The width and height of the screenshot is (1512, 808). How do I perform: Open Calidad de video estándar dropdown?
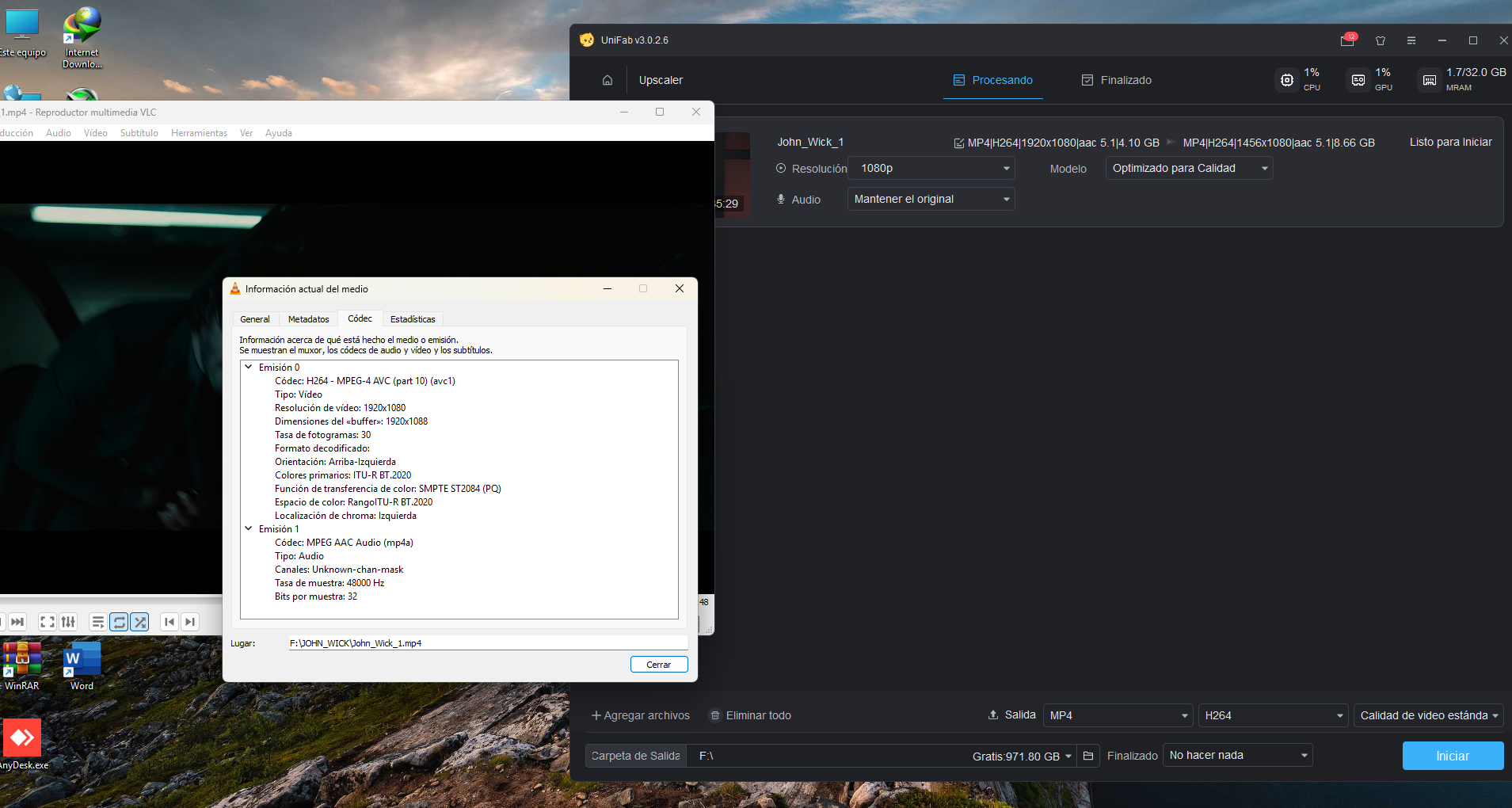(x=1429, y=715)
